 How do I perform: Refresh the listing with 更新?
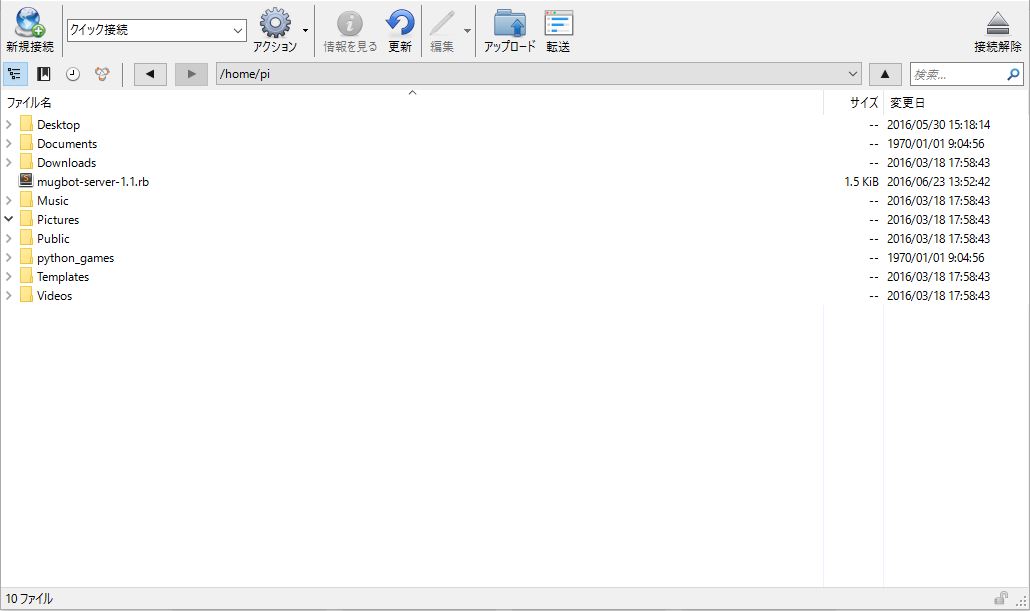399,30
